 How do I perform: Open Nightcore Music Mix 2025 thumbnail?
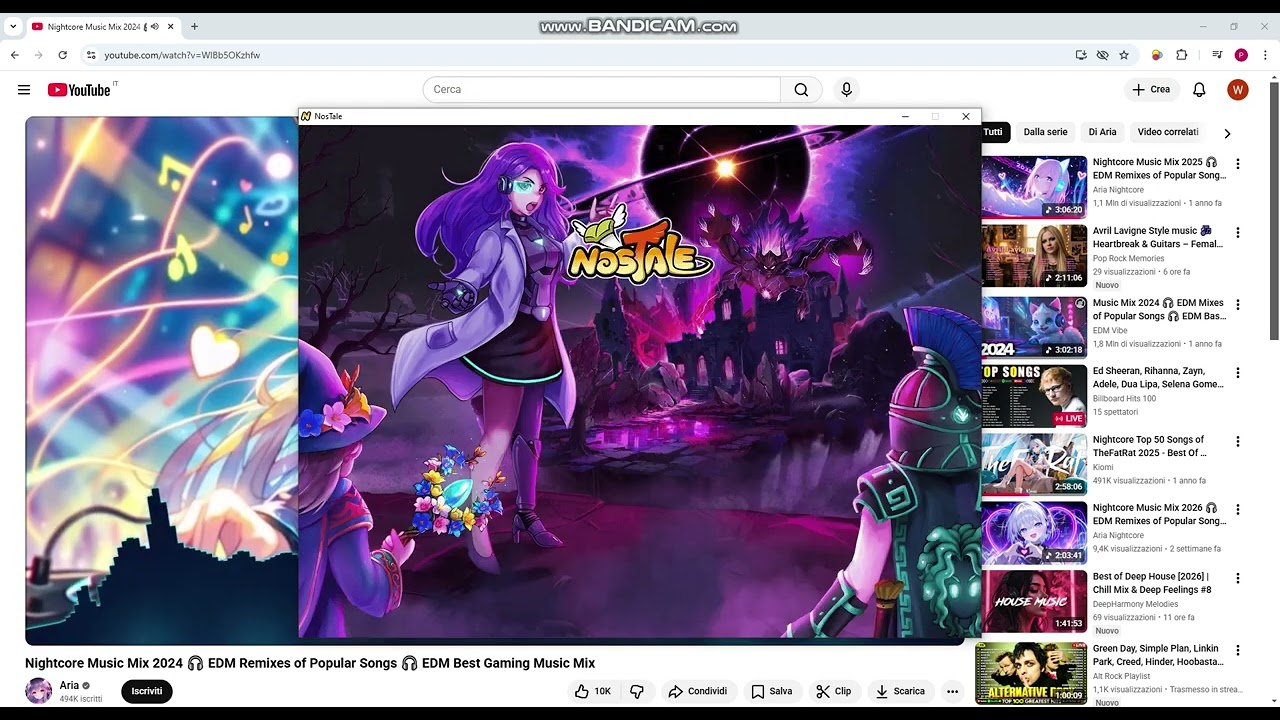pyautogui.click(x=1033, y=187)
